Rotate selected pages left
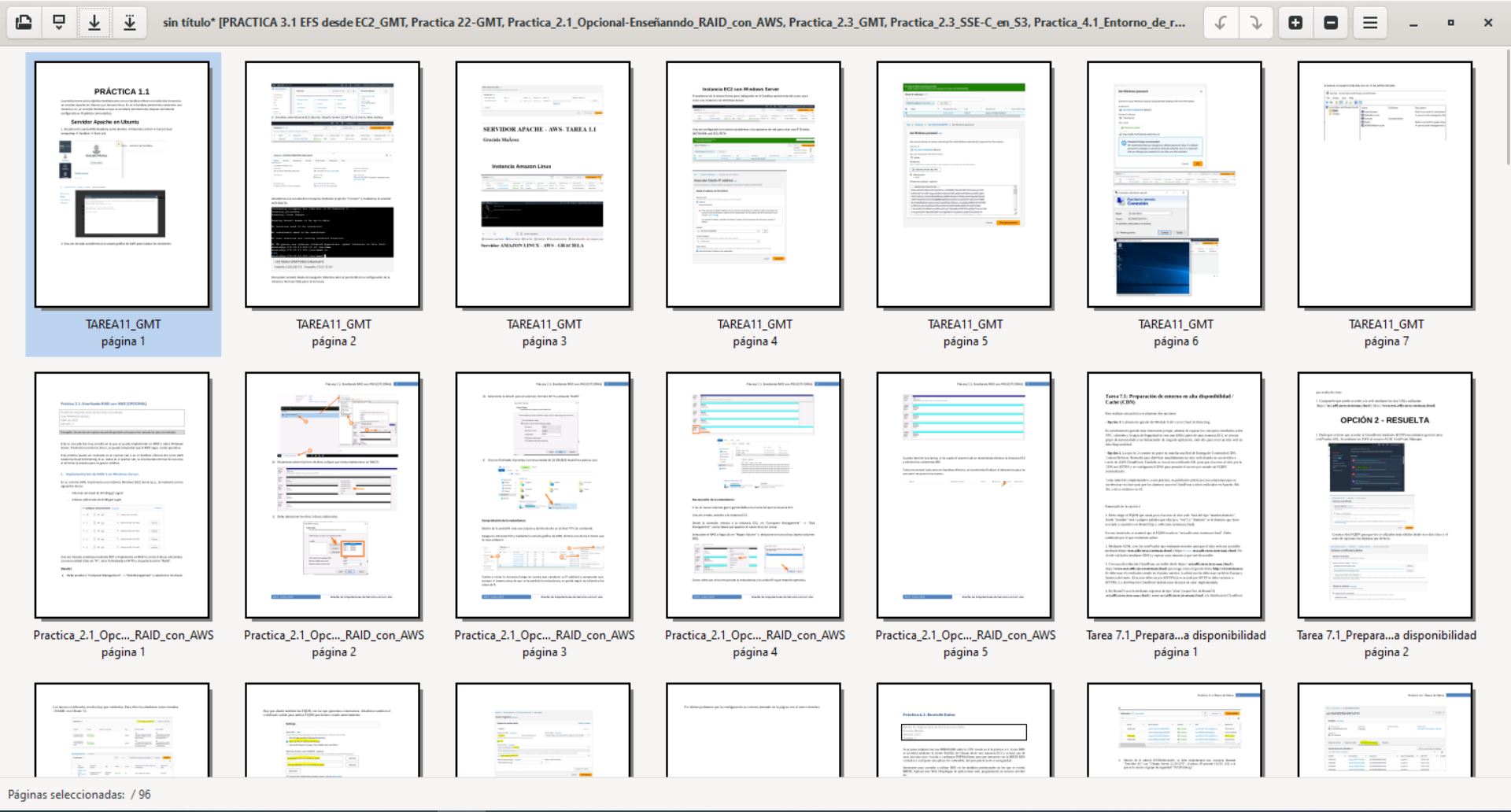This screenshot has width=1511, height=812. pos(1221,23)
